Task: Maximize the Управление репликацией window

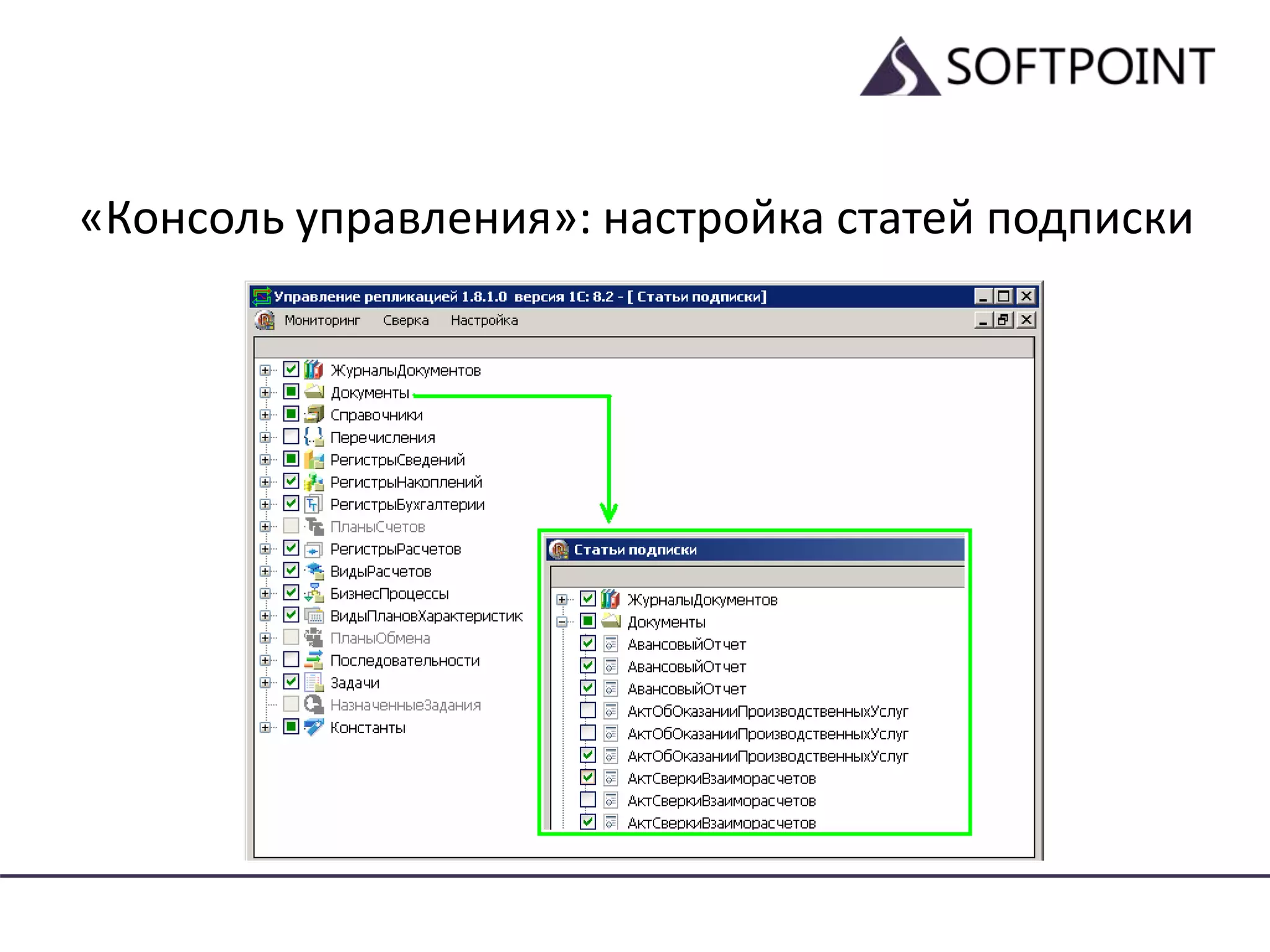Action: coord(1003,296)
